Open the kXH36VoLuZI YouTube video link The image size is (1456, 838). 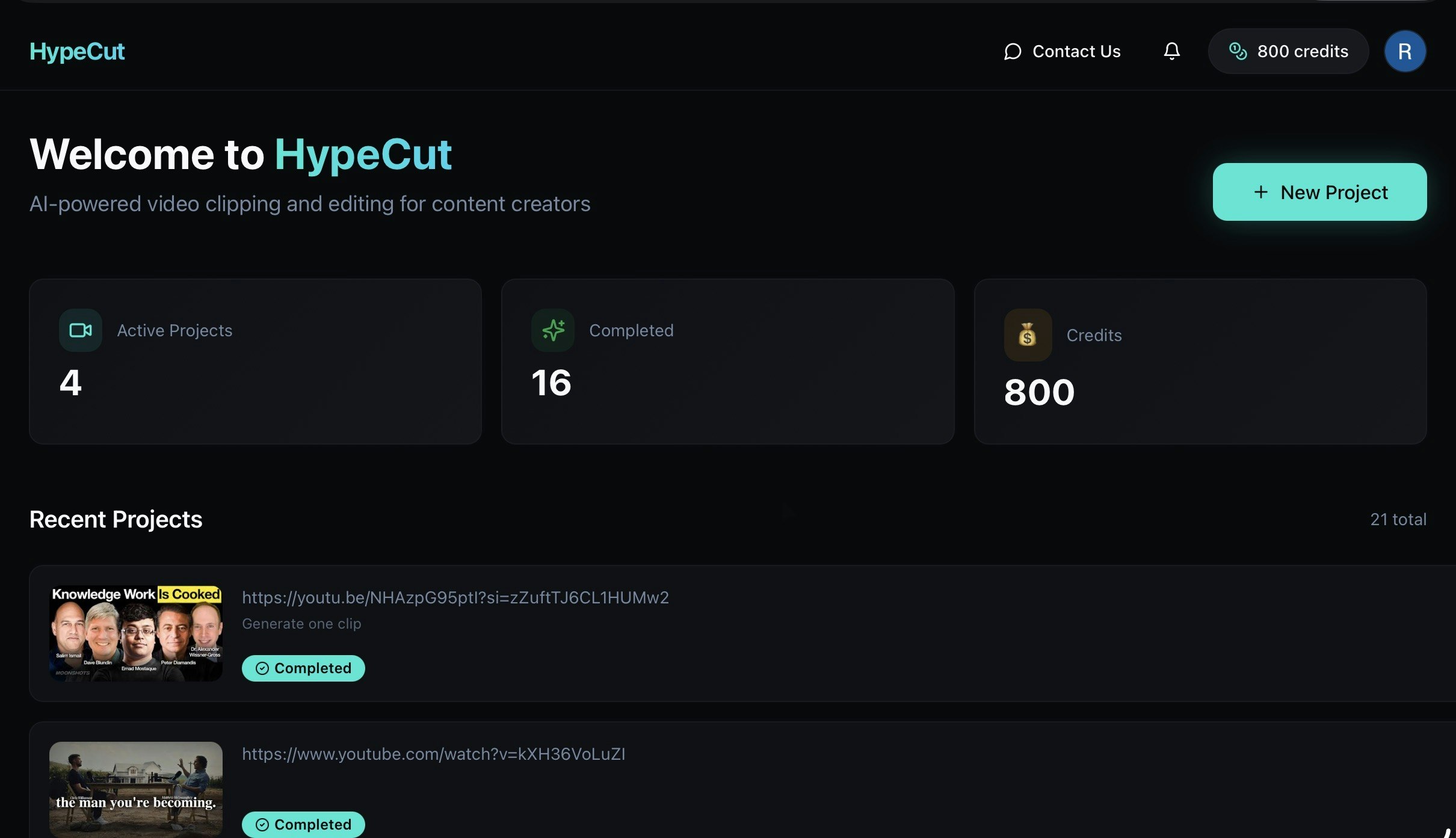pos(433,754)
